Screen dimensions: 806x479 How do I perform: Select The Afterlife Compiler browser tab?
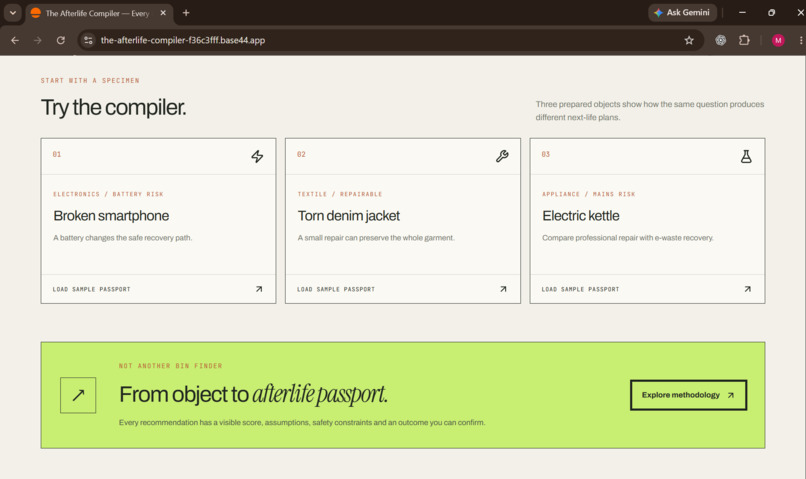[x=98, y=13]
